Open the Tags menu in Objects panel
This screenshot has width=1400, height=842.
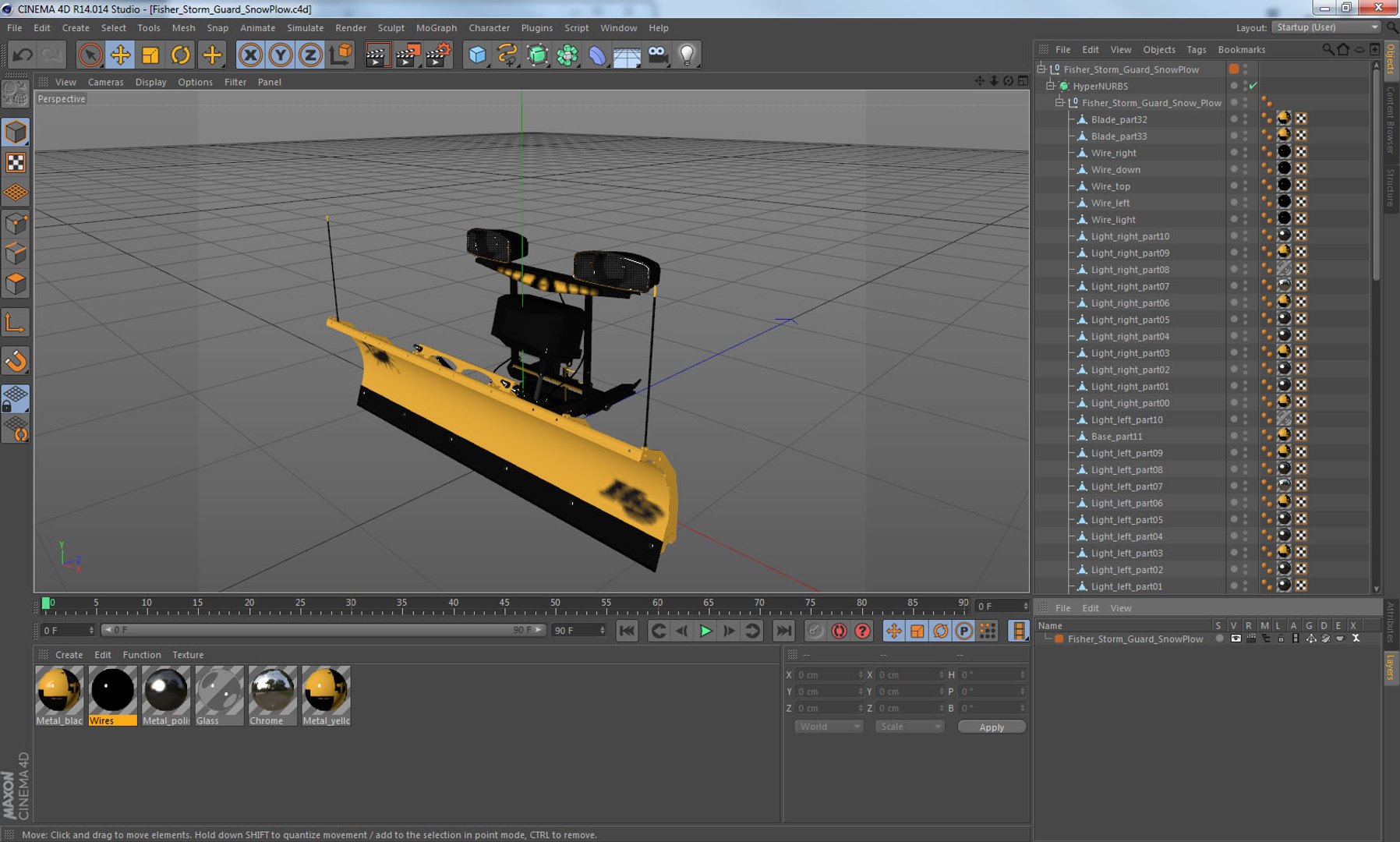[x=1196, y=50]
